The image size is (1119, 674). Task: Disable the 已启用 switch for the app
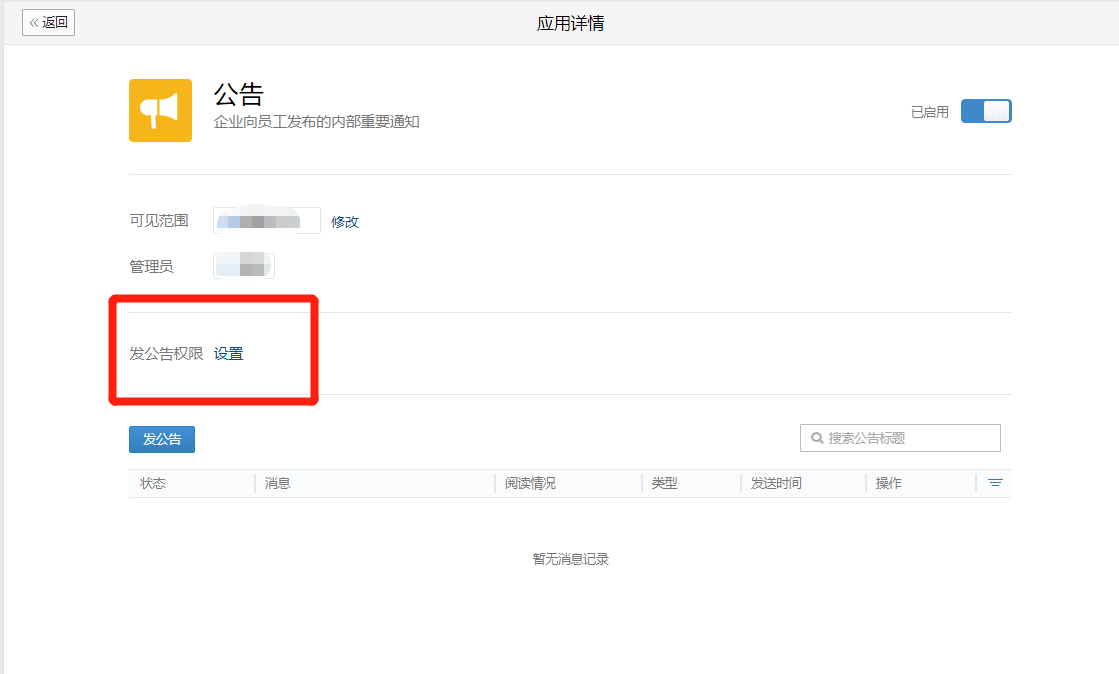985,111
